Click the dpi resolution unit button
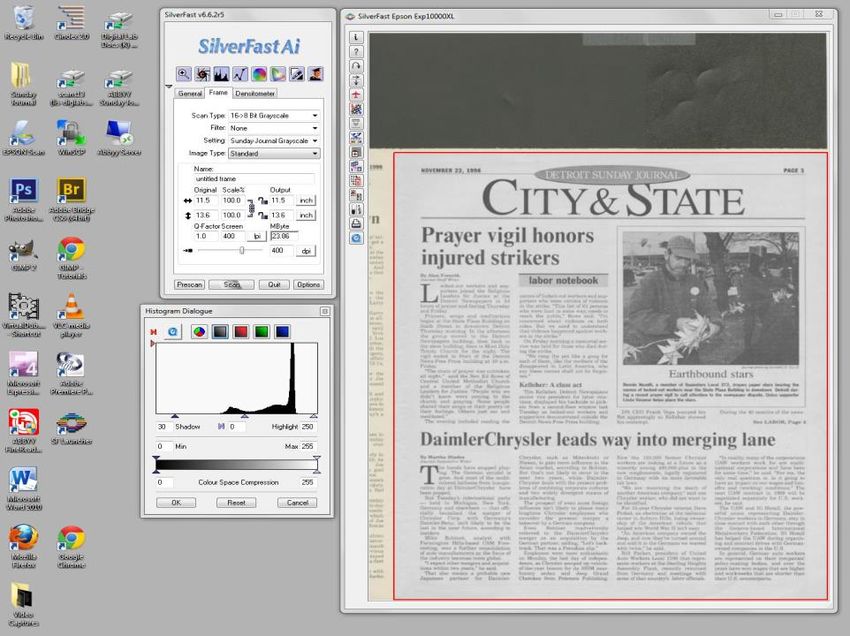 coord(306,251)
